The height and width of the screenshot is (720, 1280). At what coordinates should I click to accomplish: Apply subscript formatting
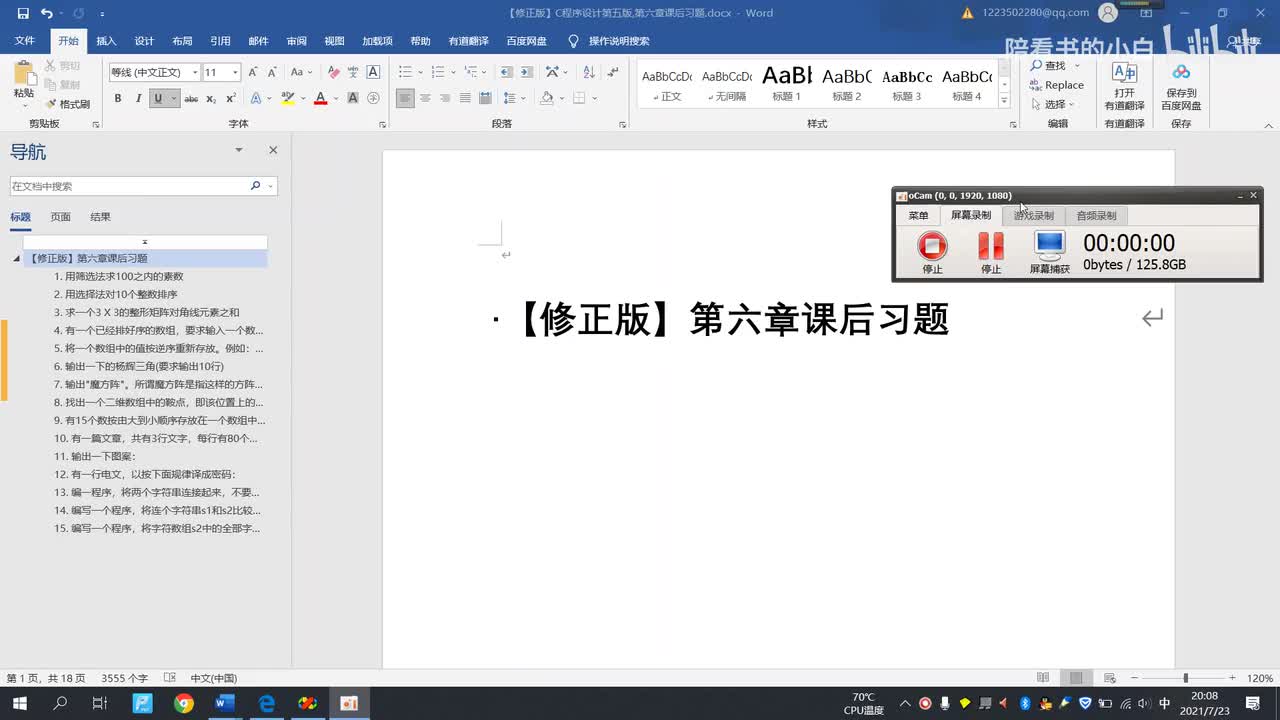pyautogui.click(x=211, y=98)
